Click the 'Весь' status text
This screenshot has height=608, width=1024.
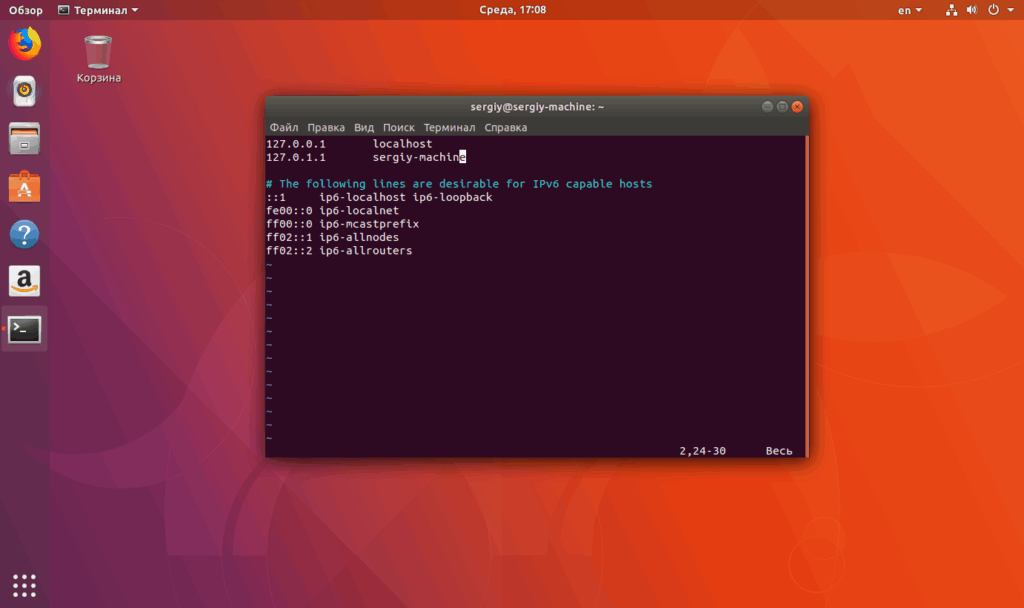779,451
